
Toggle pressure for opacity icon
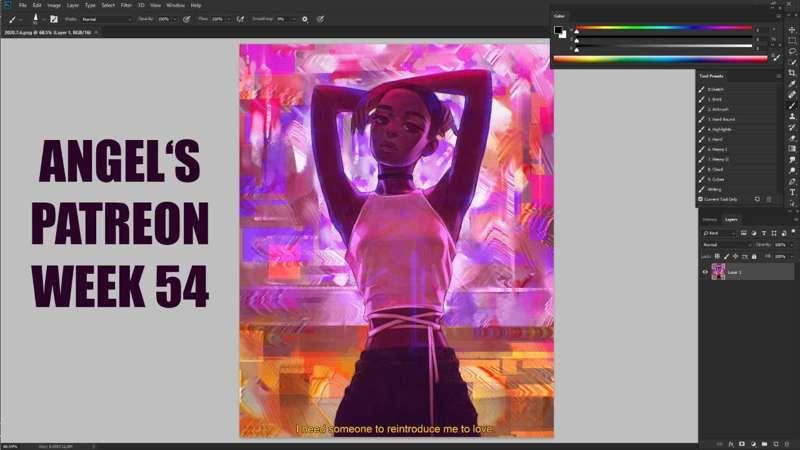click(x=187, y=19)
